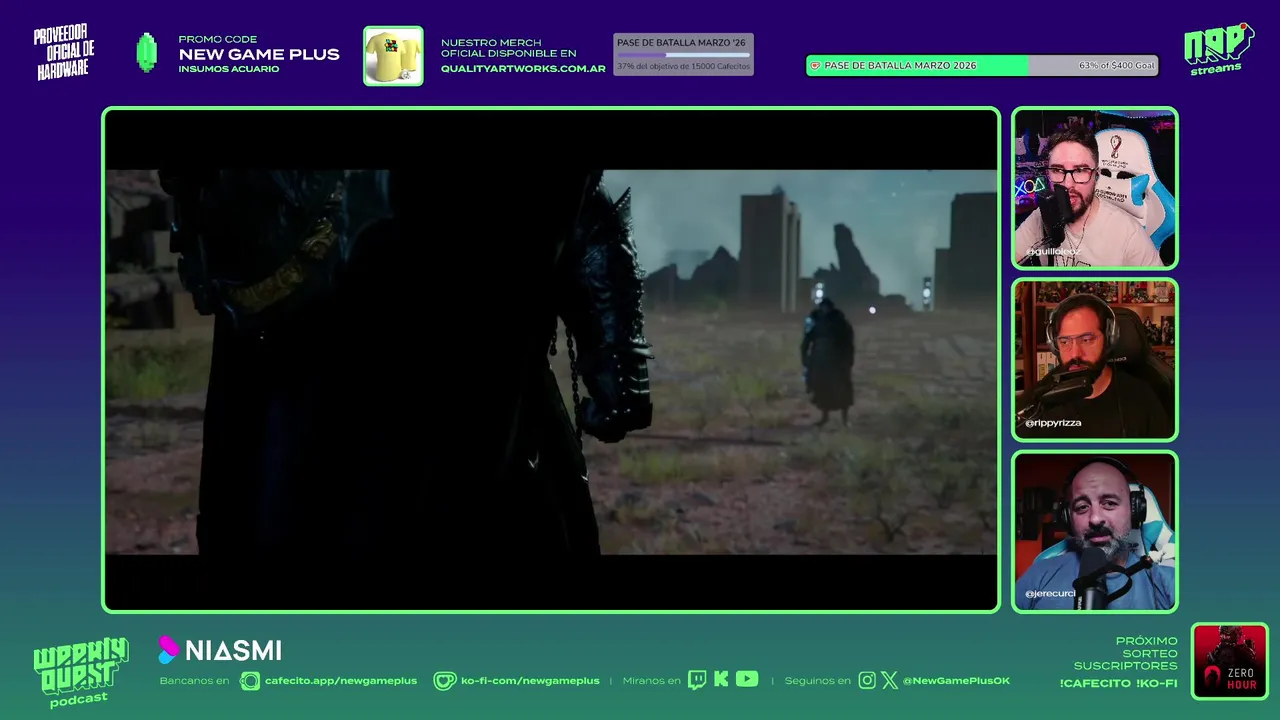Image resolution: width=1280 pixels, height=720 pixels.
Task: Click the 'Bancanos en' label
Action: click(194, 681)
